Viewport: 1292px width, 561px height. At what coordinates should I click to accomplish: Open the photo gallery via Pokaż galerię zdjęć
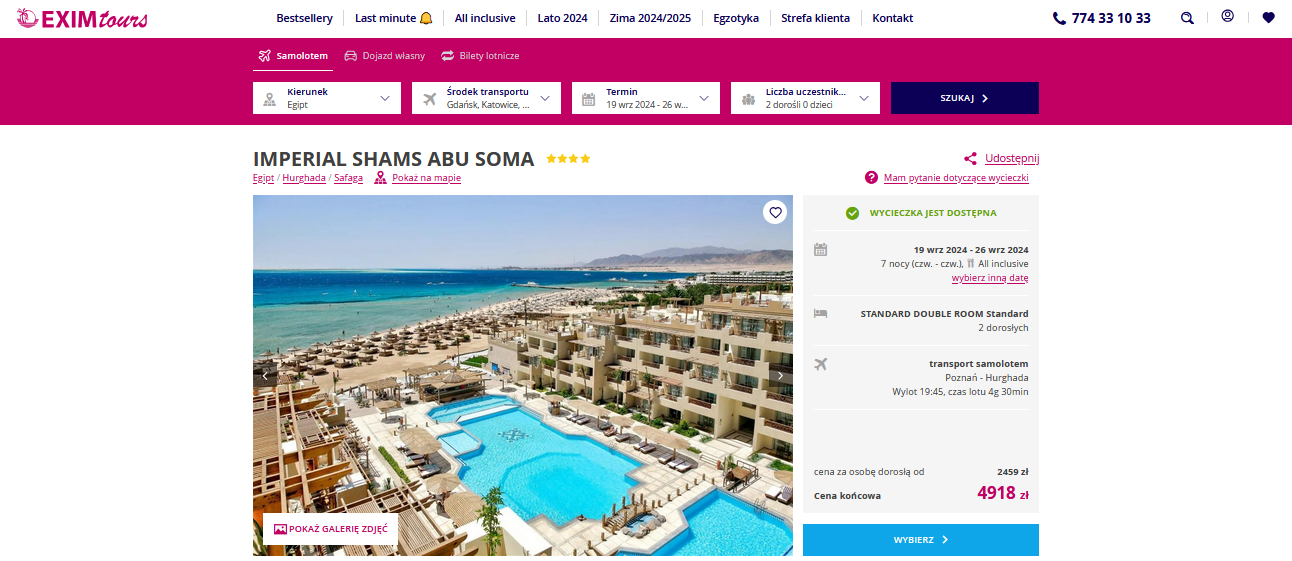330,529
